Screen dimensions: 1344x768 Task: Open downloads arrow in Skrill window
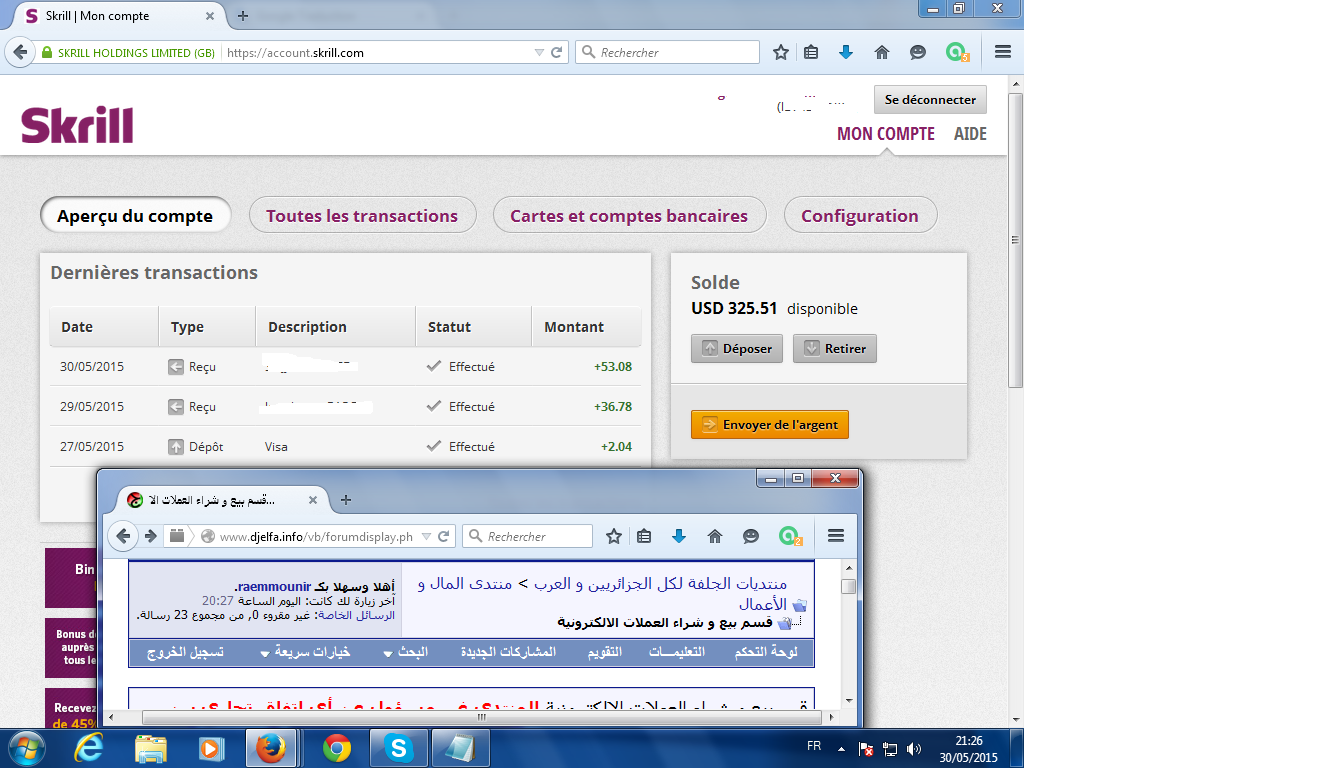846,52
